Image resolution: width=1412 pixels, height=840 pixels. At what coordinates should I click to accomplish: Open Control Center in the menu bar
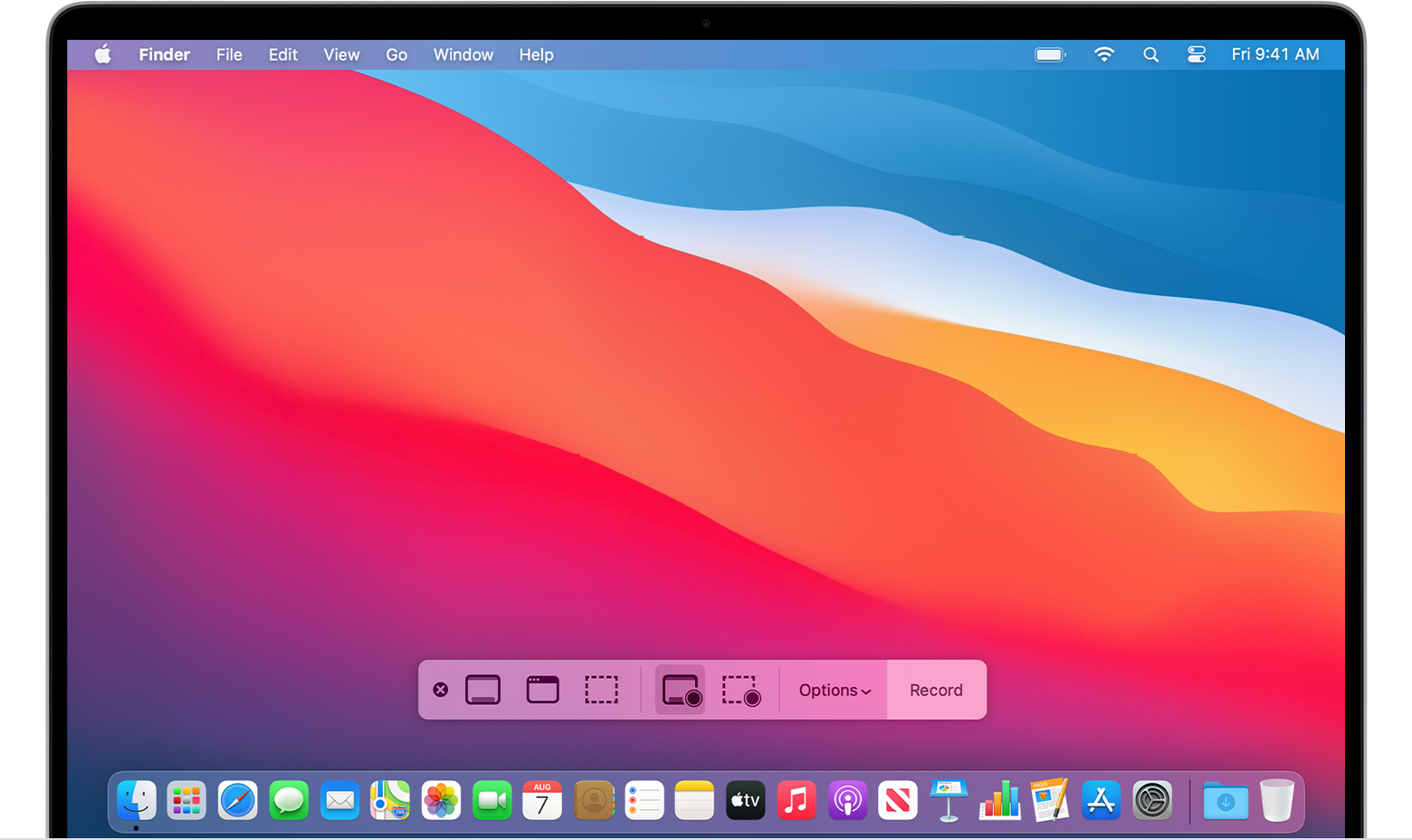(1197, 54)
